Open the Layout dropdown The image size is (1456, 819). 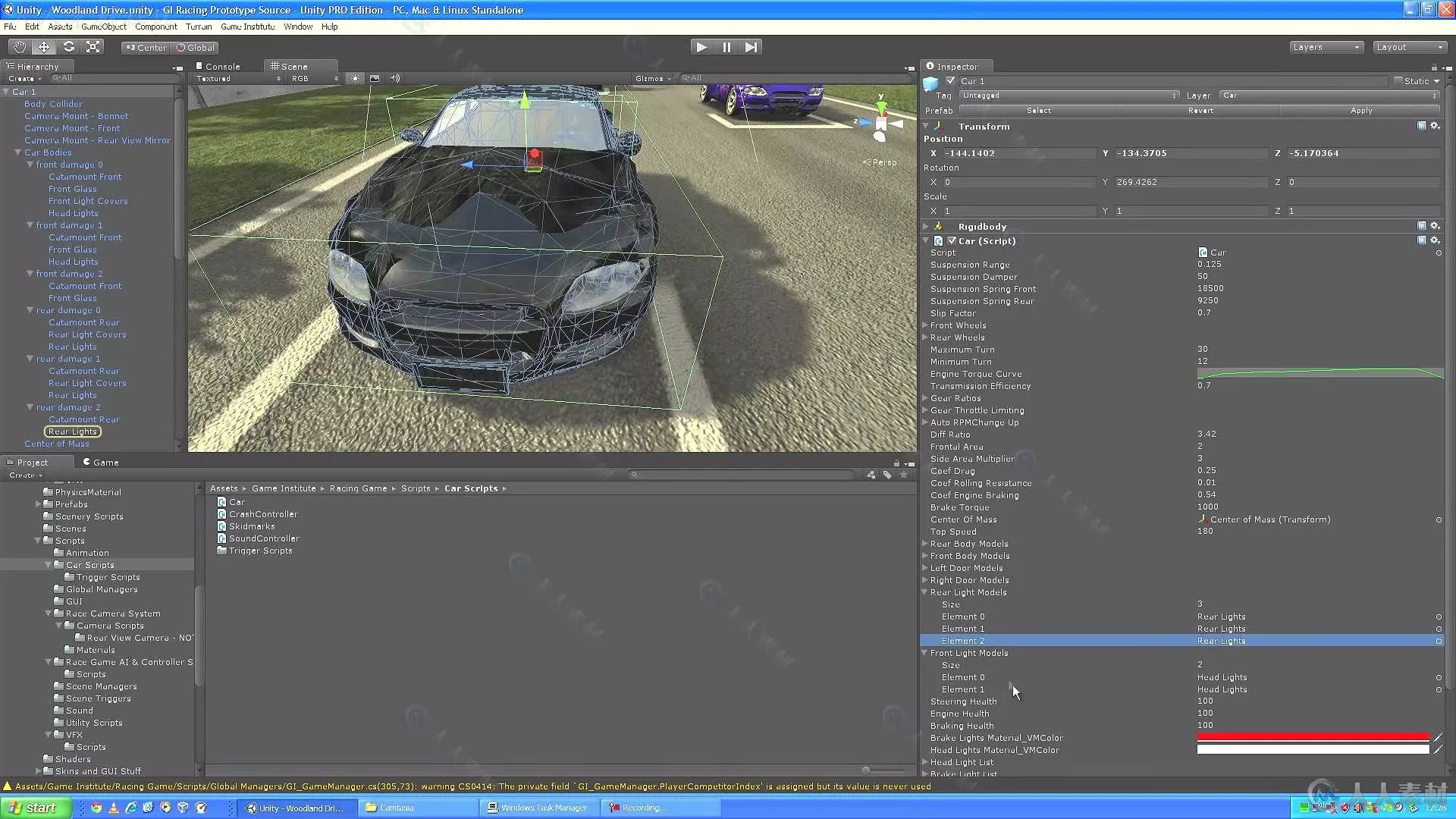tap(1410, 47)
